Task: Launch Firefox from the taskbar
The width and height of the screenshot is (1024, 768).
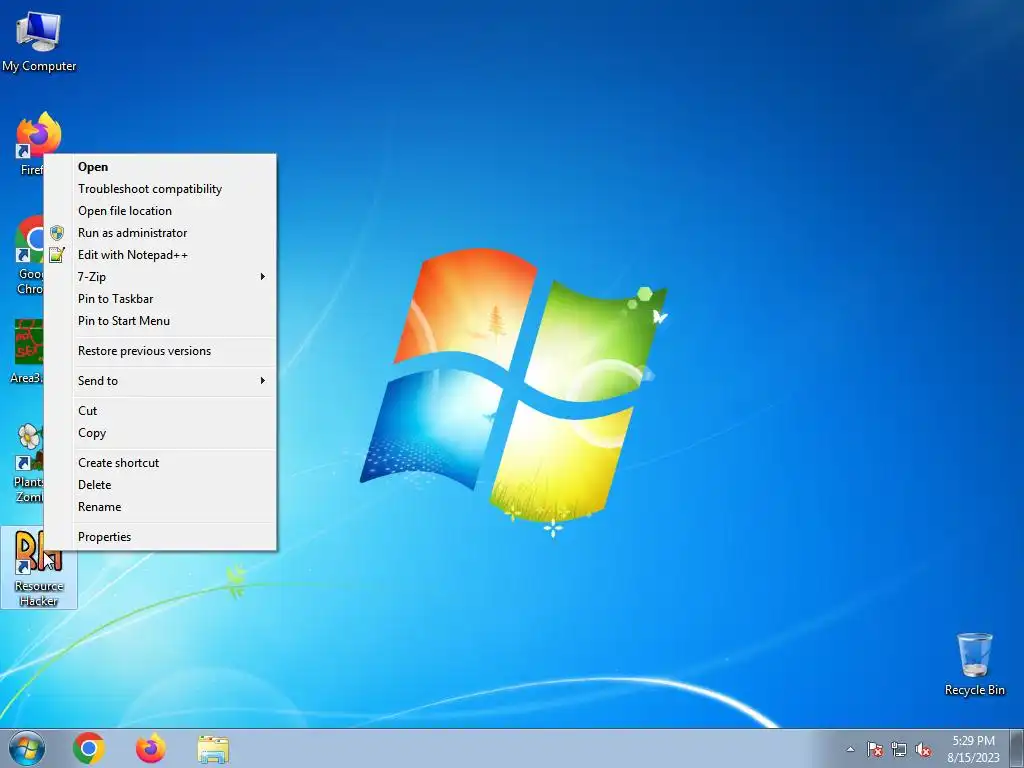Action: (x=150, y=748)
